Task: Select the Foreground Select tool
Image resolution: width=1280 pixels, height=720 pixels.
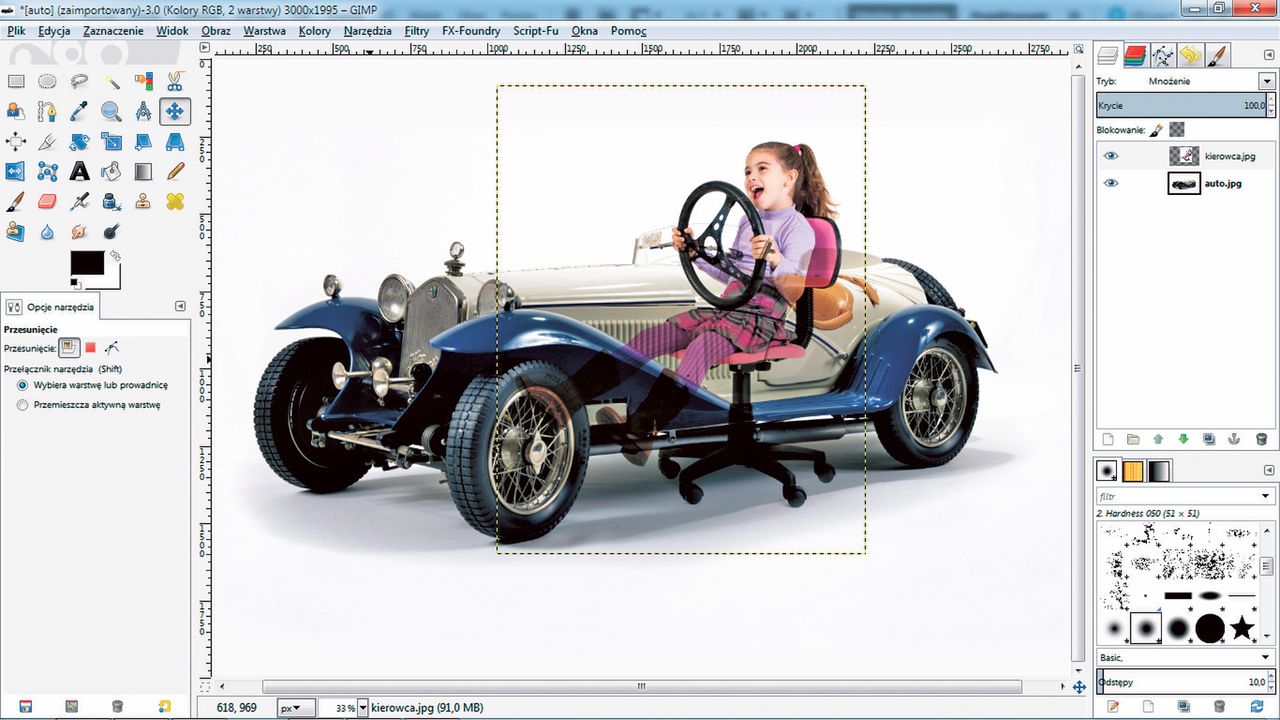Action: coord(16,112)
